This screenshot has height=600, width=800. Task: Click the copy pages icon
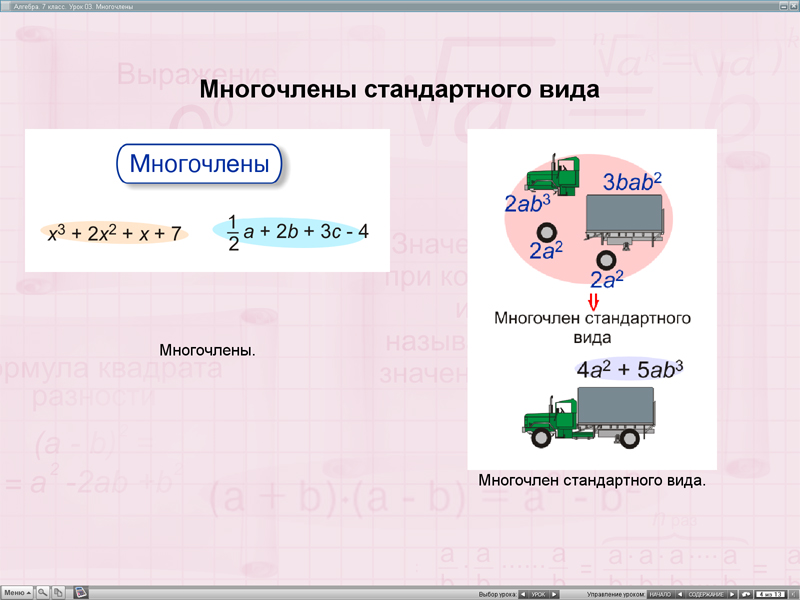pyautogui.click(x=57, y=592)
